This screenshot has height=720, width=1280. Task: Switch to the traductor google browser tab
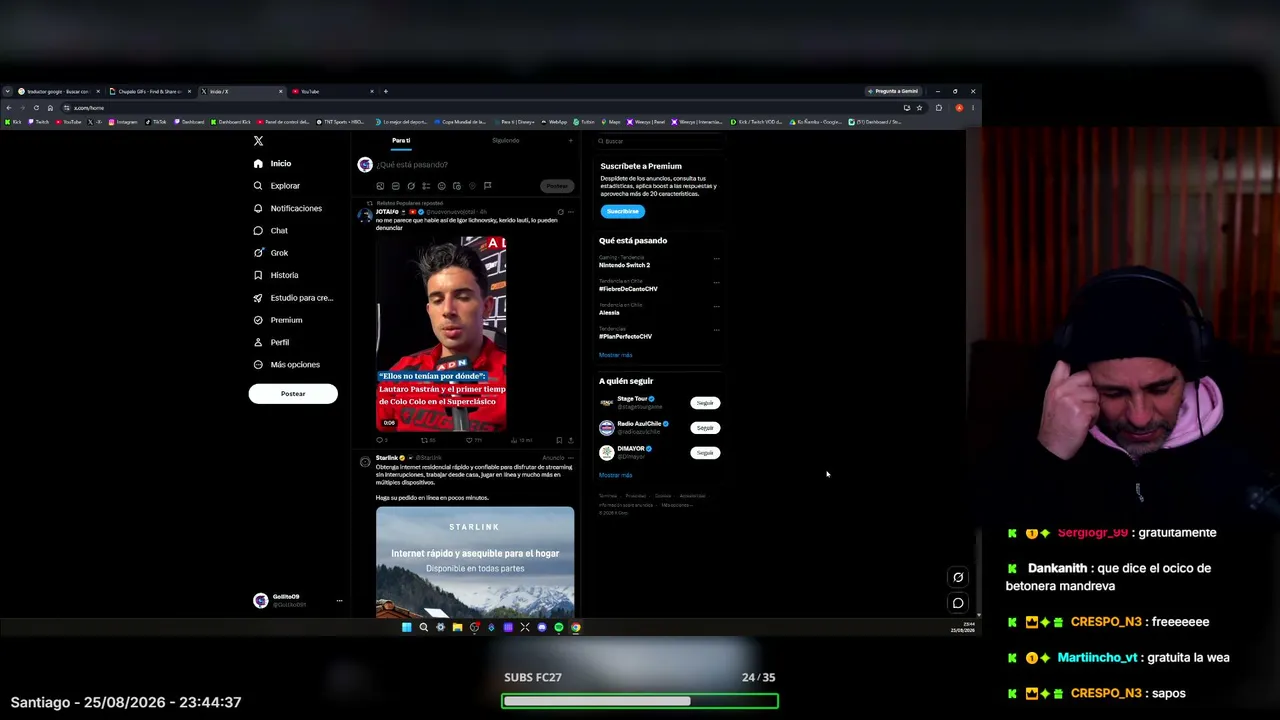coord(59,92)
